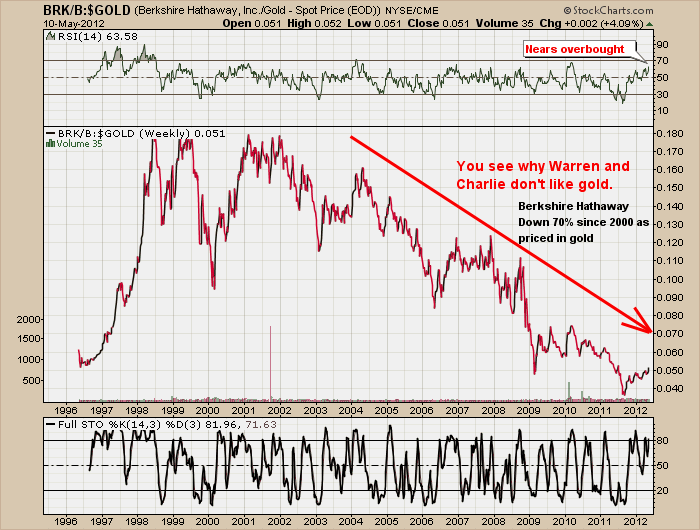
Task: Click the 80 level on stochastic scale
Action: 662,441
